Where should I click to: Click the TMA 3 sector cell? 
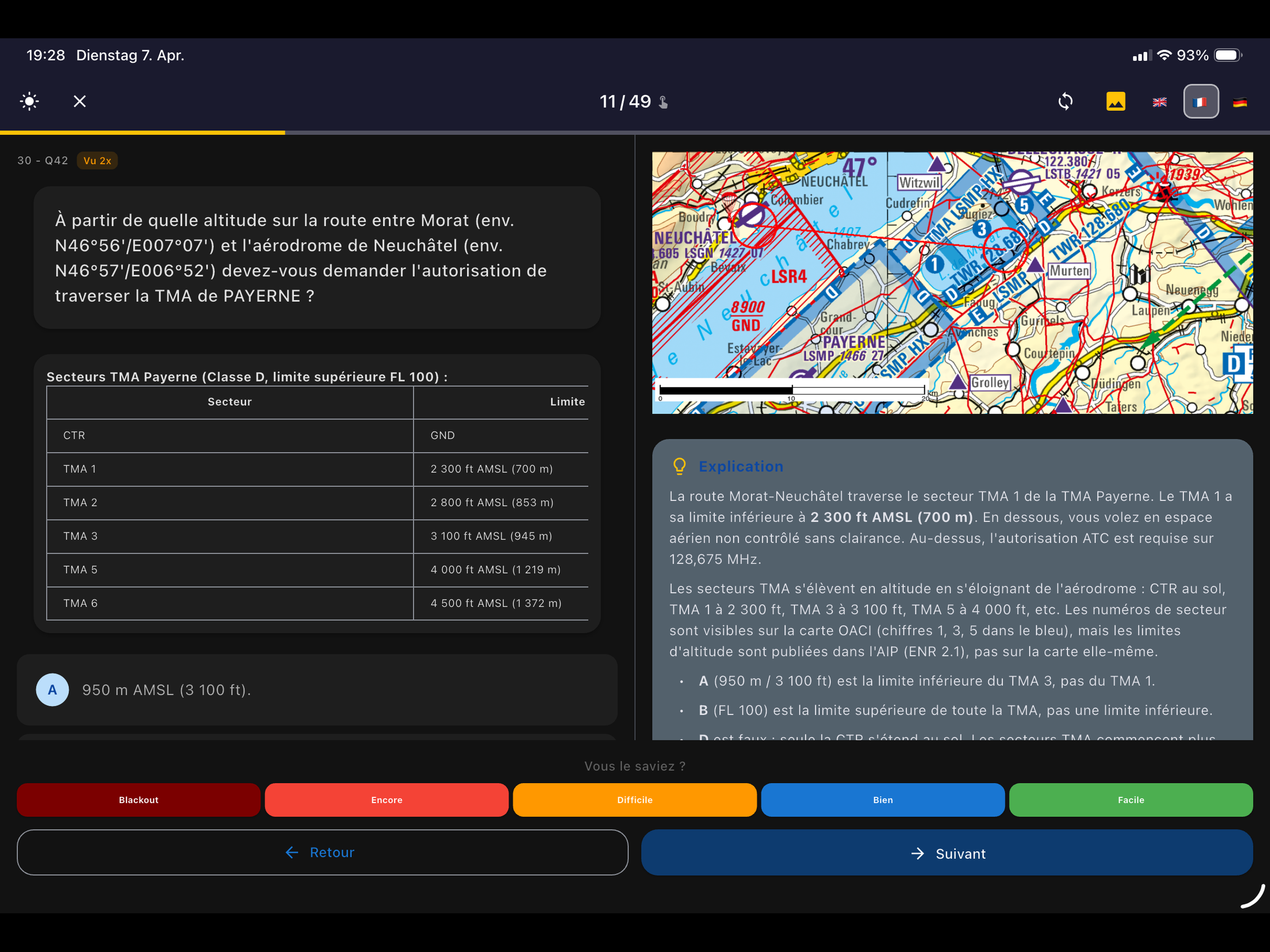pyautogui.click(x=230, y=536)
